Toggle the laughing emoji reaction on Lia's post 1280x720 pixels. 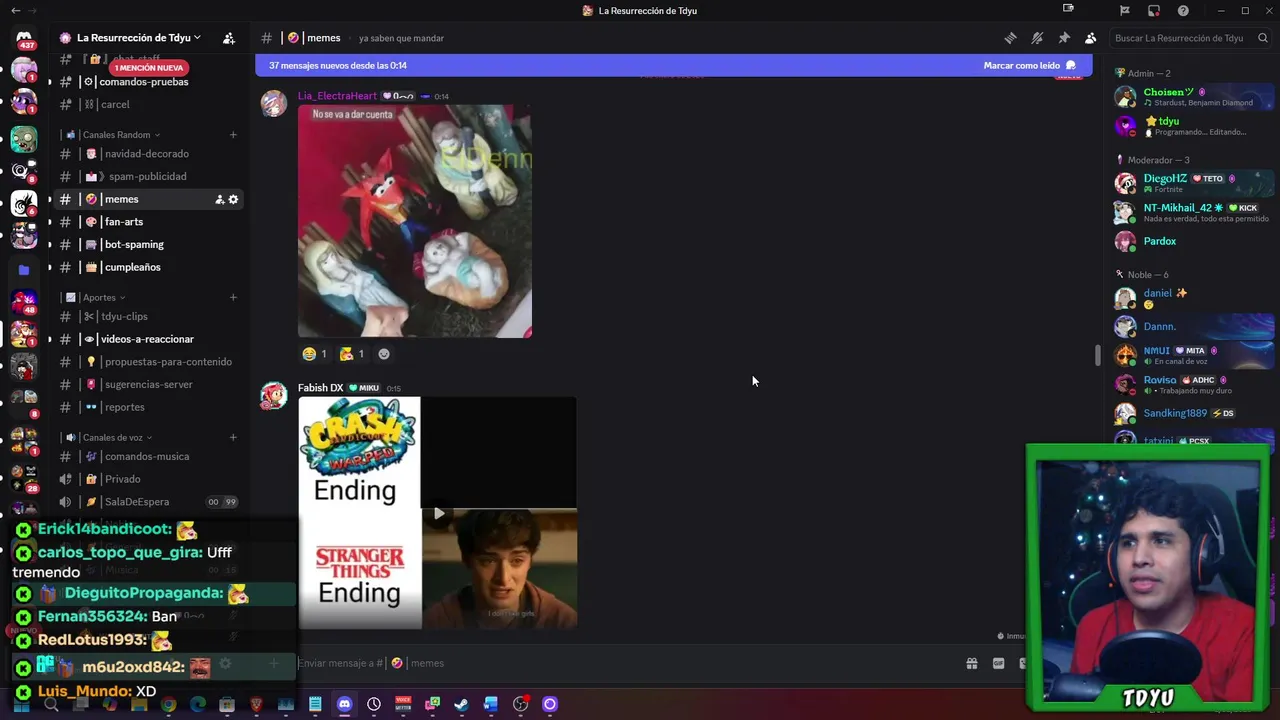pos(314,354)
